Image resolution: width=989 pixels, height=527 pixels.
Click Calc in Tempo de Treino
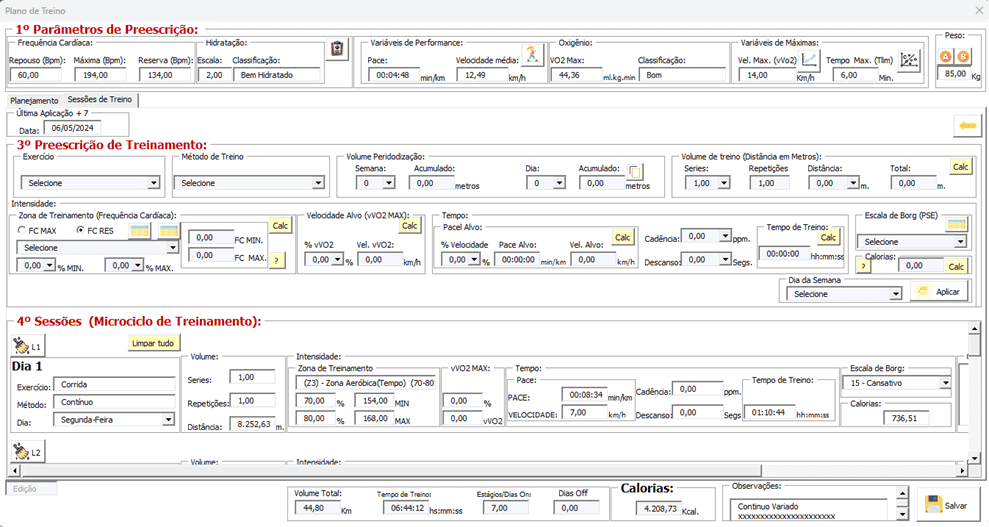(828, 237)
